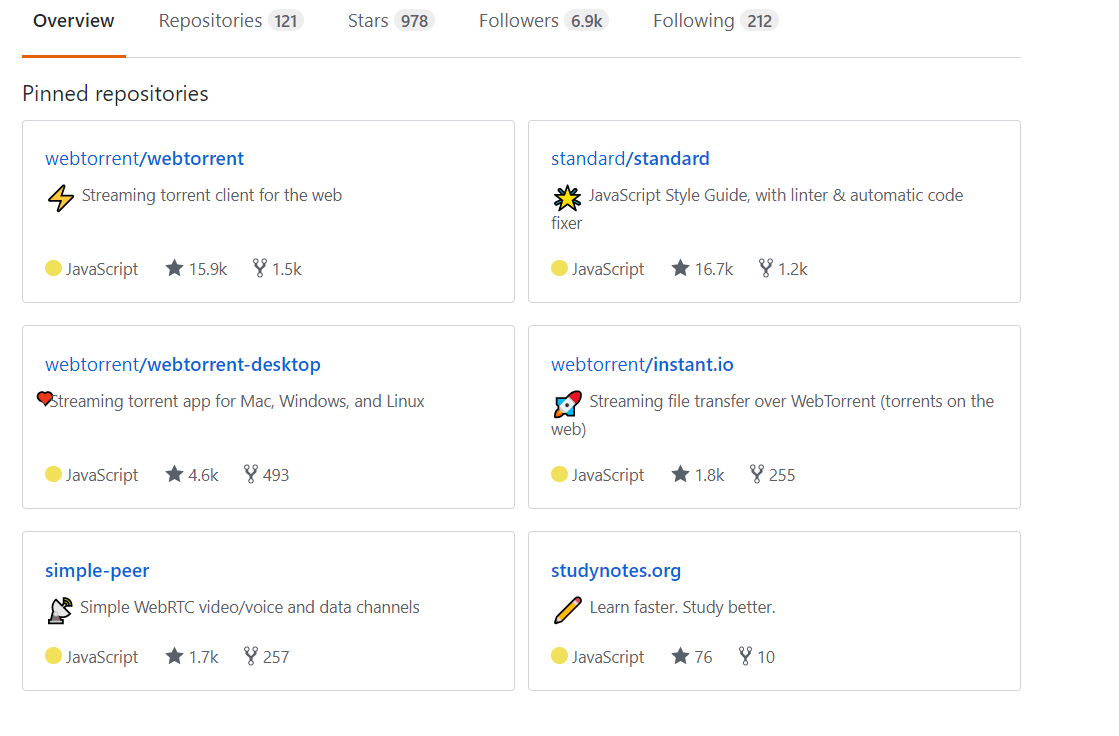
Task: Click 'Learn faster. Study better.' description
Action: click(682, 608)
